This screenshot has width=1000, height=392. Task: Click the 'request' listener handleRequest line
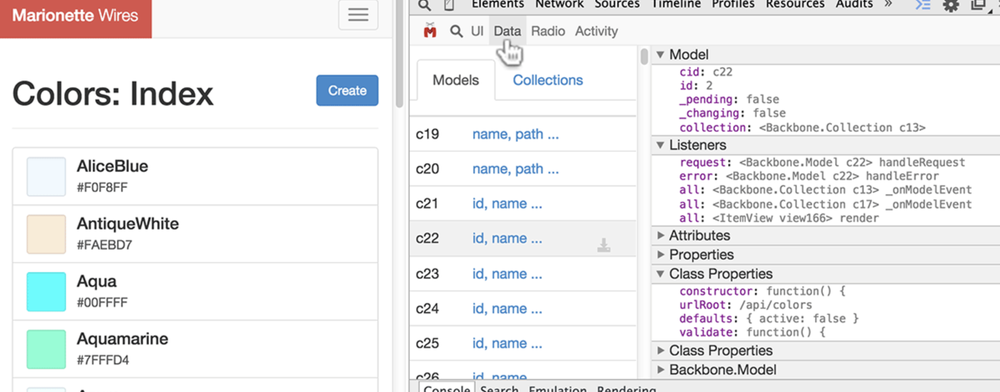822,163
